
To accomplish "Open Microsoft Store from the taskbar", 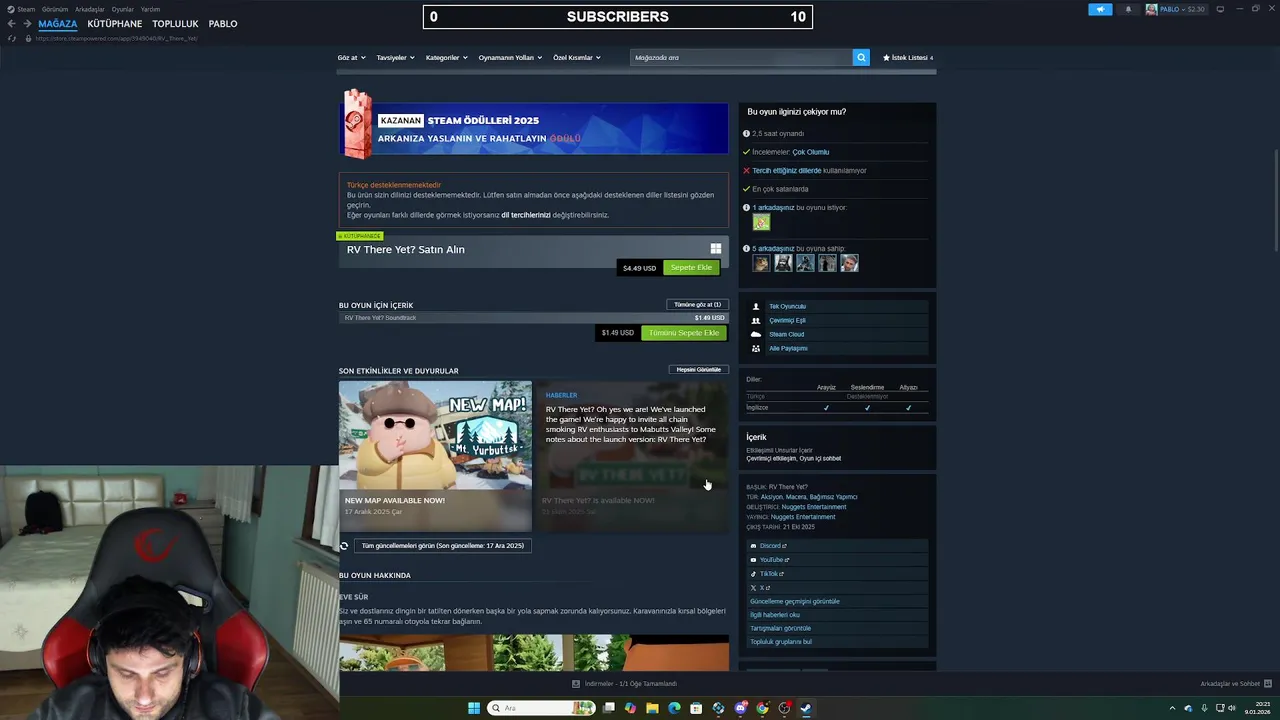I will click(x=696, y=708).
